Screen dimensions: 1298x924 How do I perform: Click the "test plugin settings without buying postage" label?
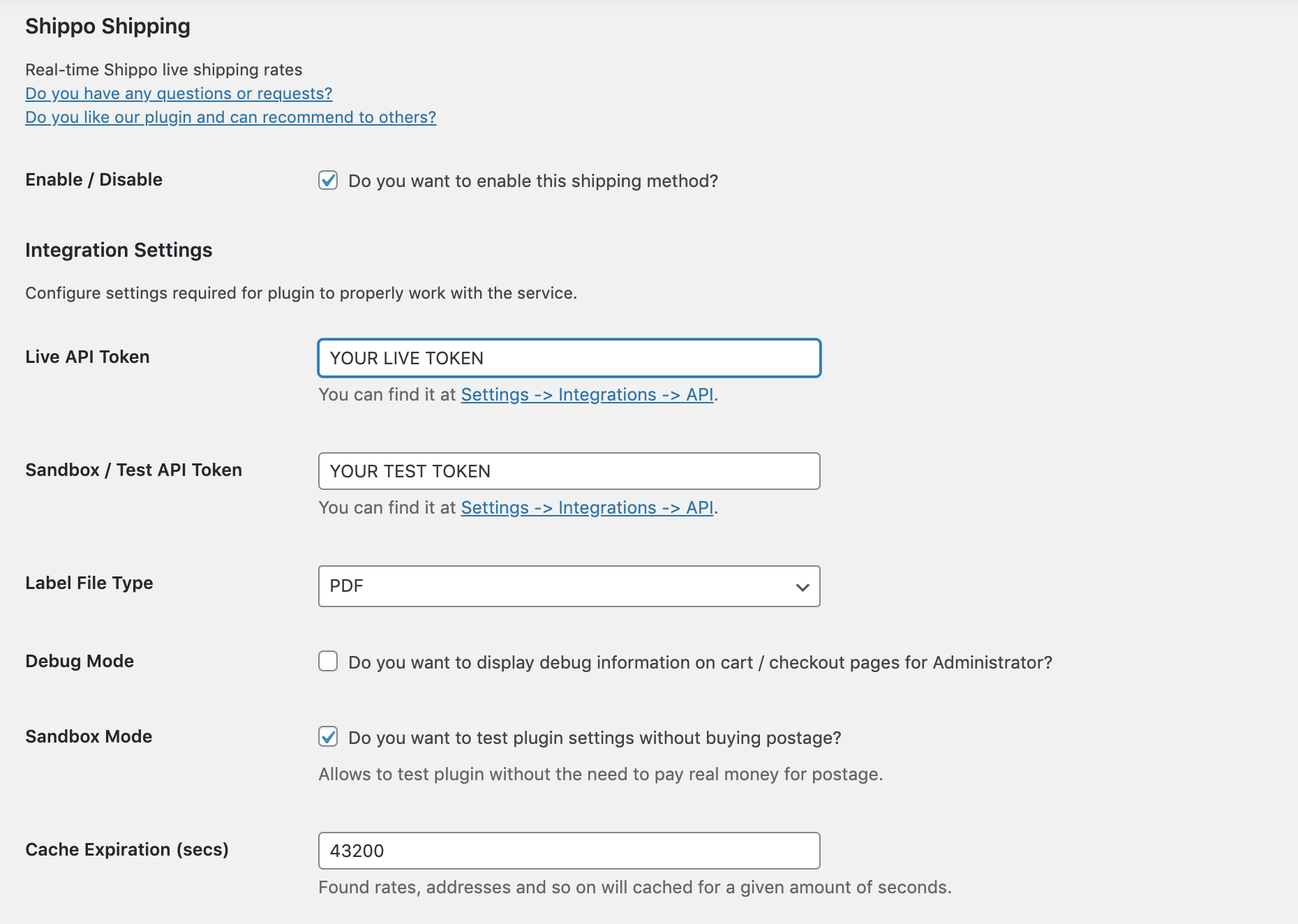(595, 738)
